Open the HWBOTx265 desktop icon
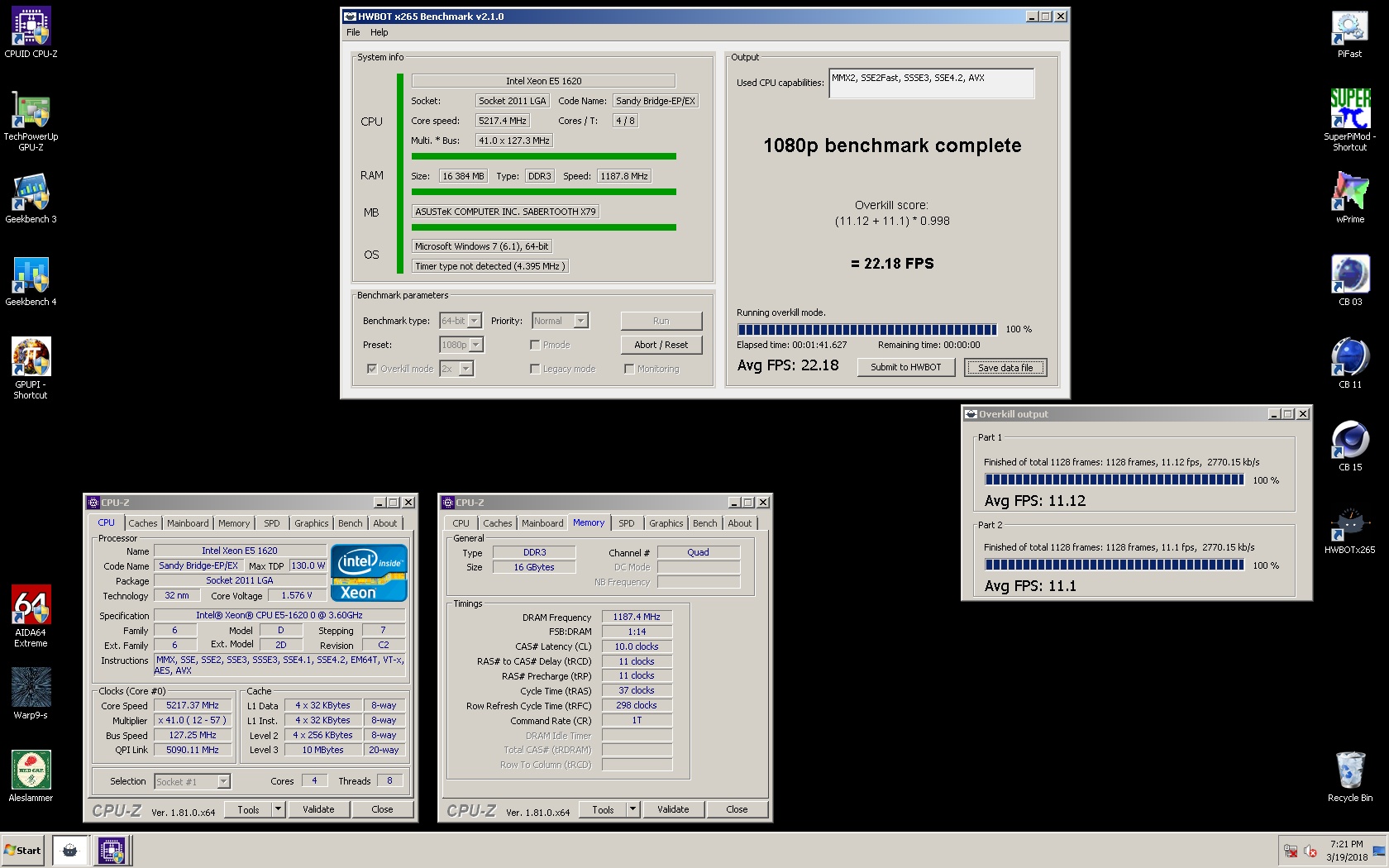Image resolution: width=1389 pixels, height=868 pixels. coord(1349,529)
